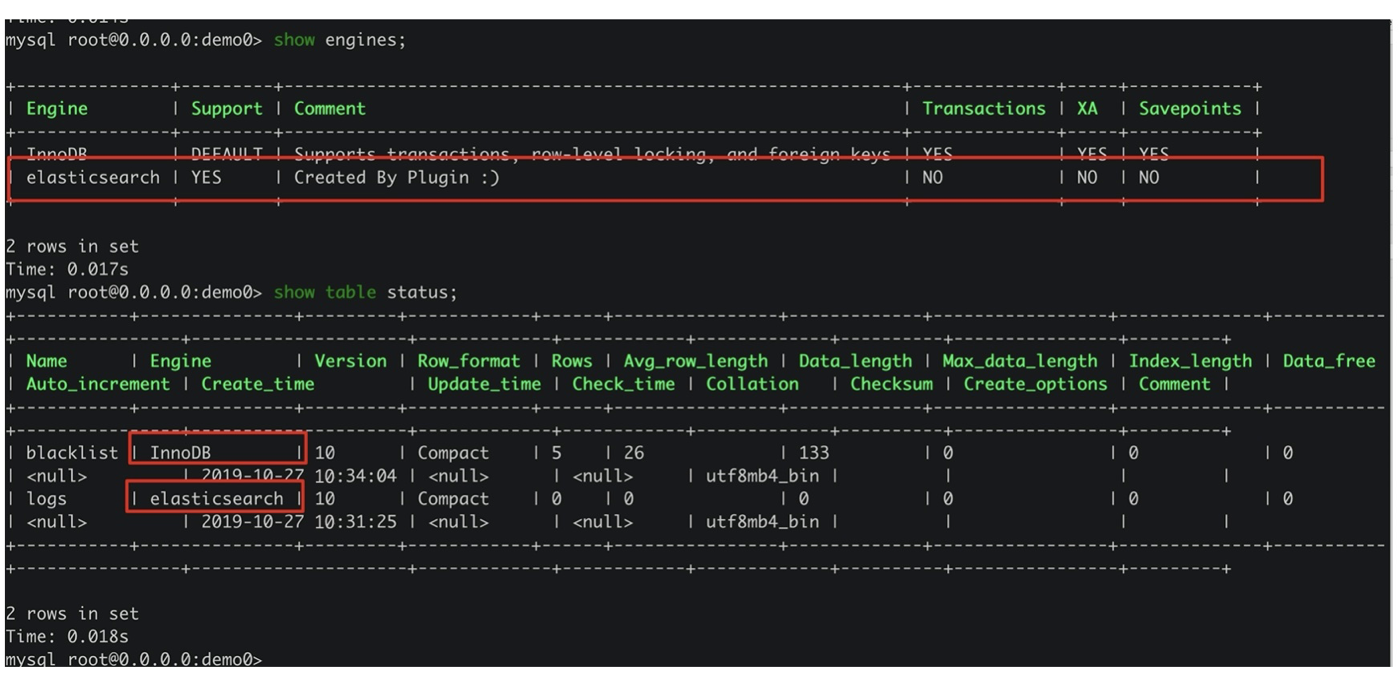Select the "Version" column header
This screenshot has height=675, width=1400.
pyautogui.click(x=351, y=361)
